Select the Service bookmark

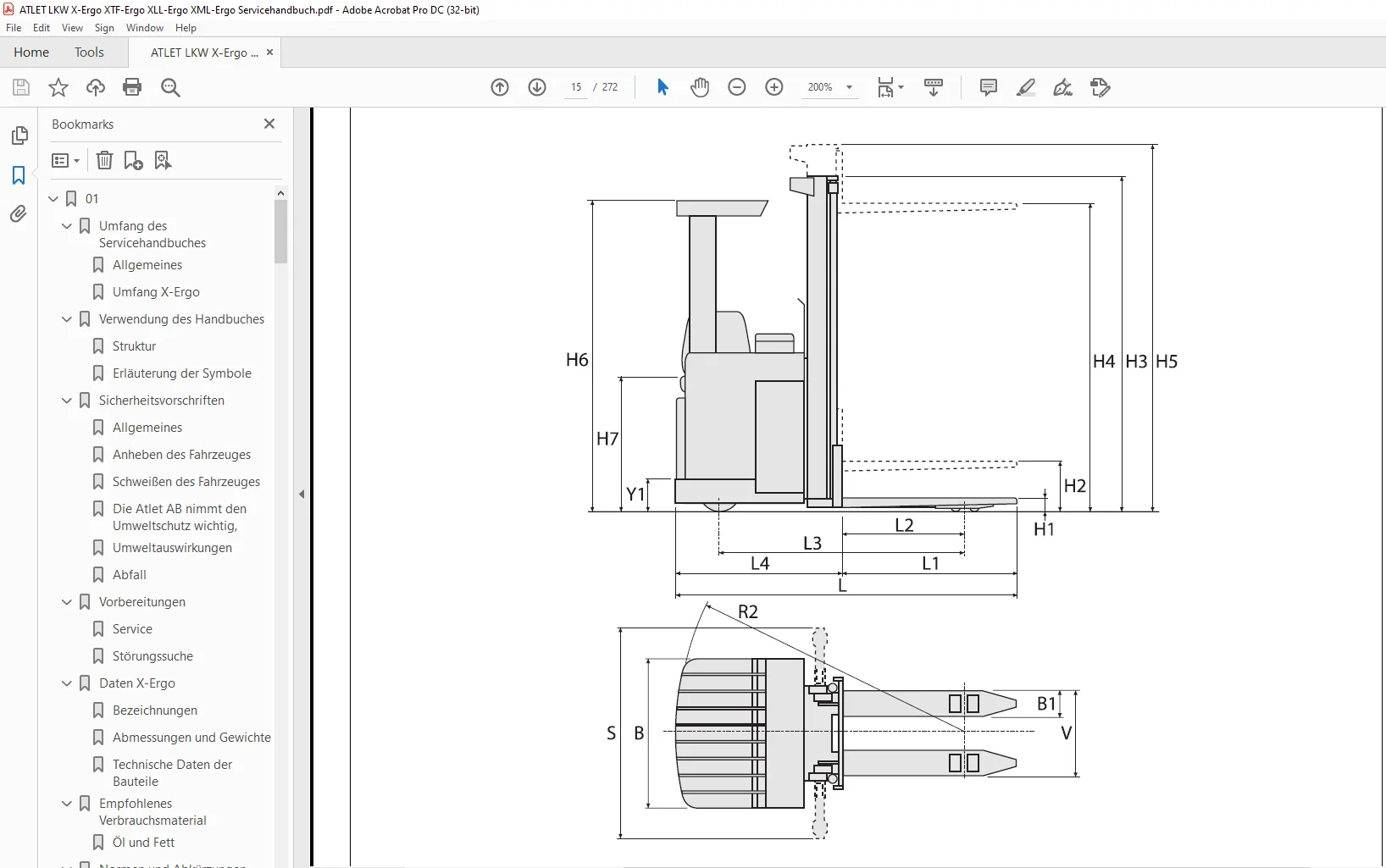tap(132, 629)
